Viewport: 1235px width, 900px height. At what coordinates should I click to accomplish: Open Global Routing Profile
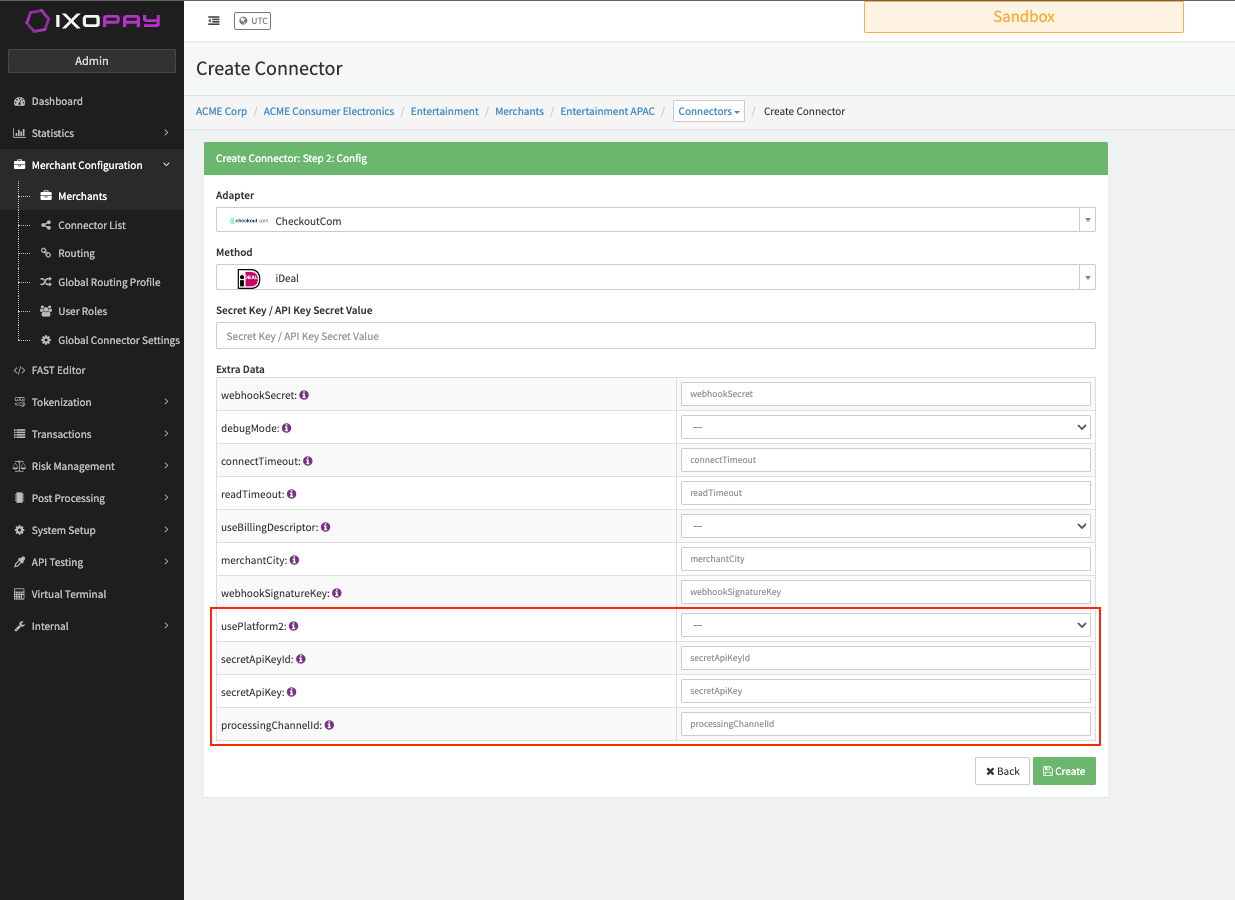(x=109, y=283)
